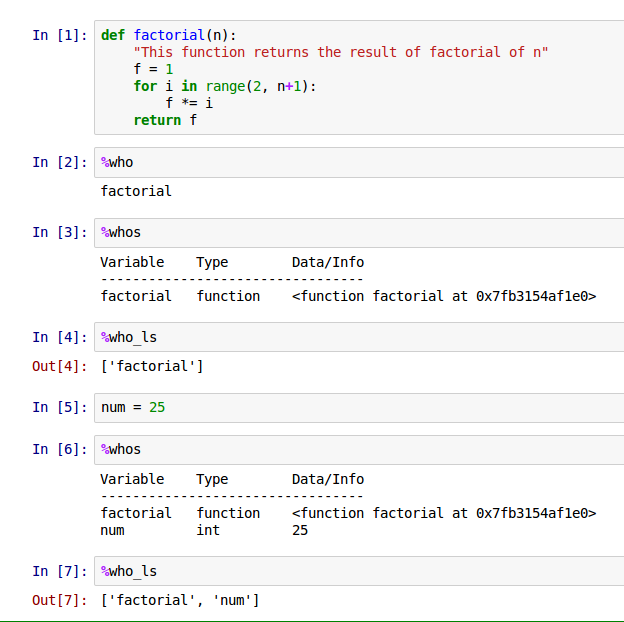Click the In [1] prompt label
The width and height of the screenshot is (624, 622).
pyautogui.click(x=60, y=35)
